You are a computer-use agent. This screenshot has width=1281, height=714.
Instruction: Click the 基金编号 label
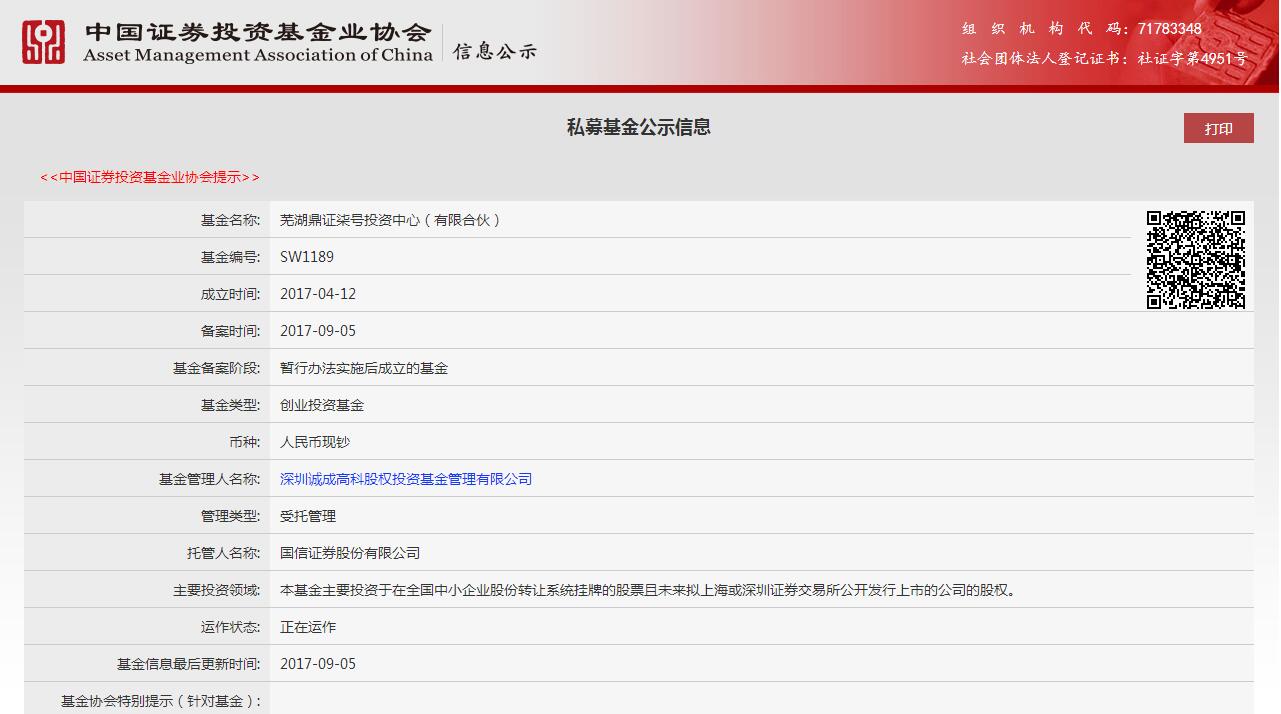point(230,257)
